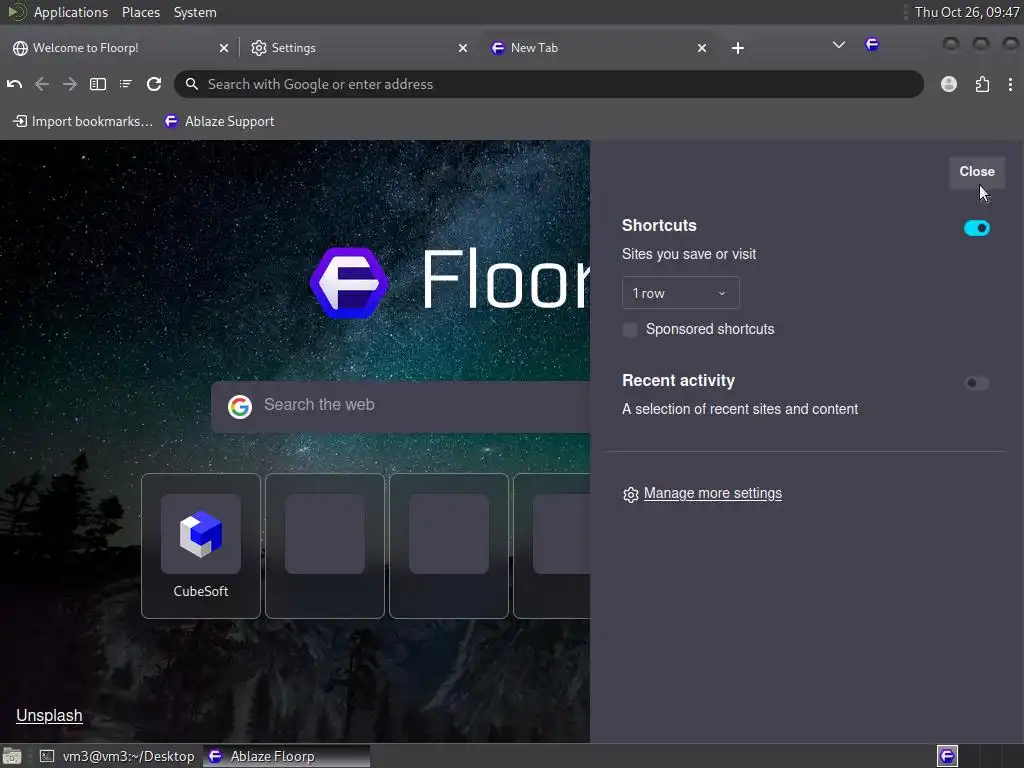Viewport: 1024px width, 768px height.
Task: Open the account profile icon
Action: 949,84
